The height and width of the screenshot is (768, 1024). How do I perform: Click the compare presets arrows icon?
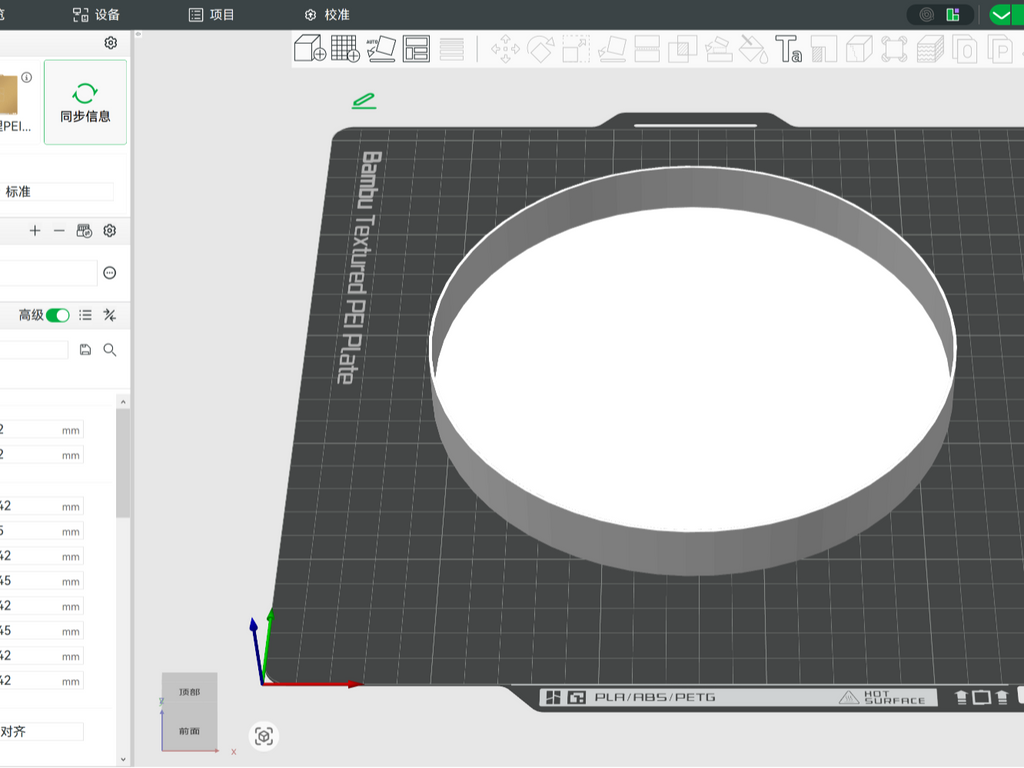tap(110, 315)
